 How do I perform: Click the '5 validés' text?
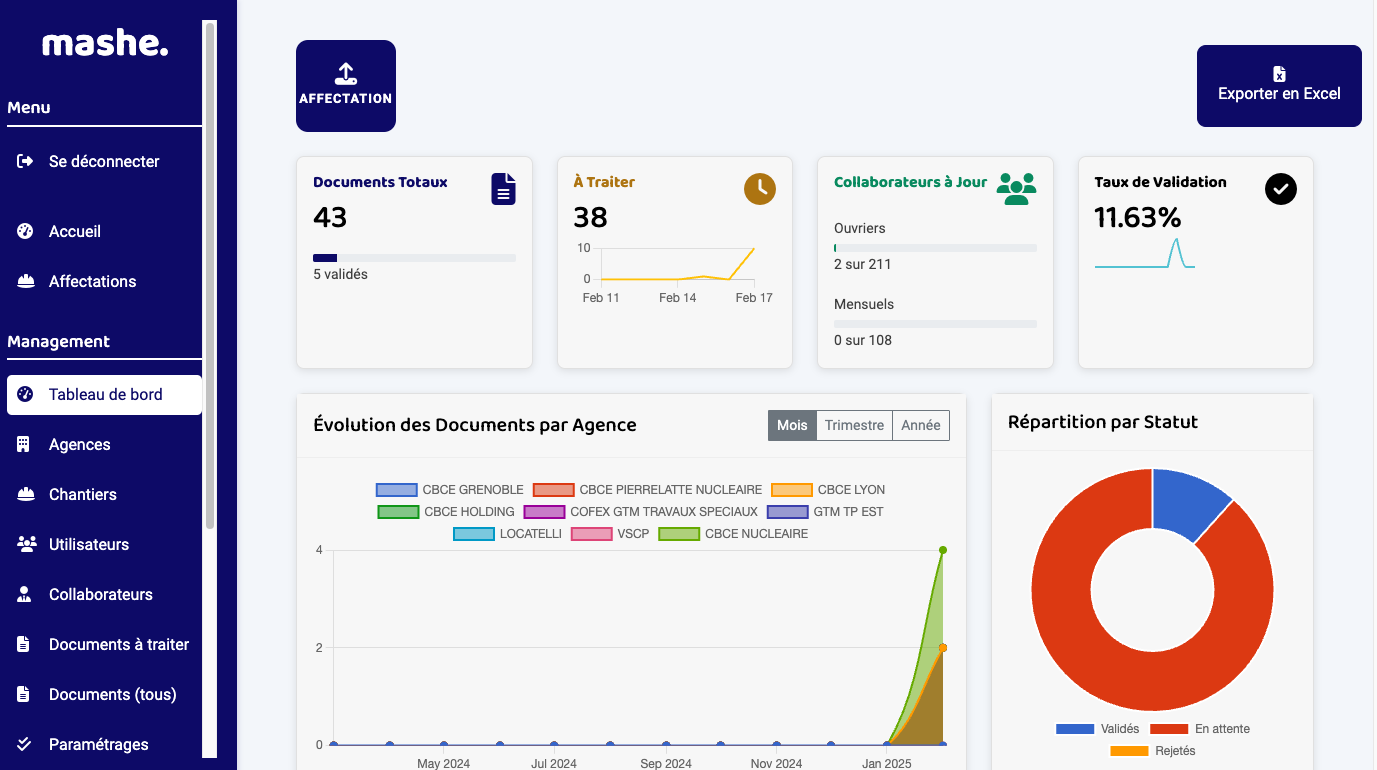click(x=340, y=274)
